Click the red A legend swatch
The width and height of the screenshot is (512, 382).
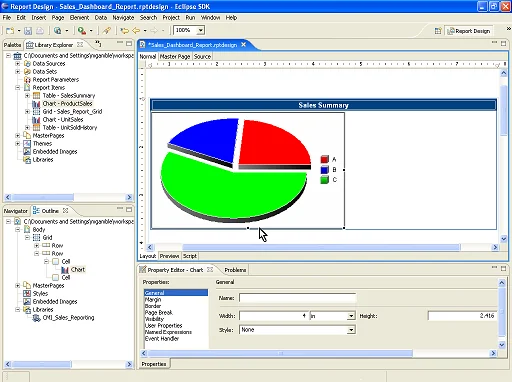[324, 159]
